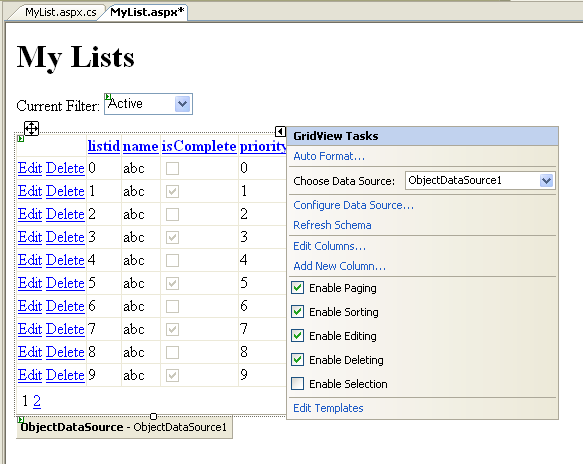This screenshot has width=583, height=464.
Task: Disable the Enable Deleting checkbox
Action: pos(297,360)
